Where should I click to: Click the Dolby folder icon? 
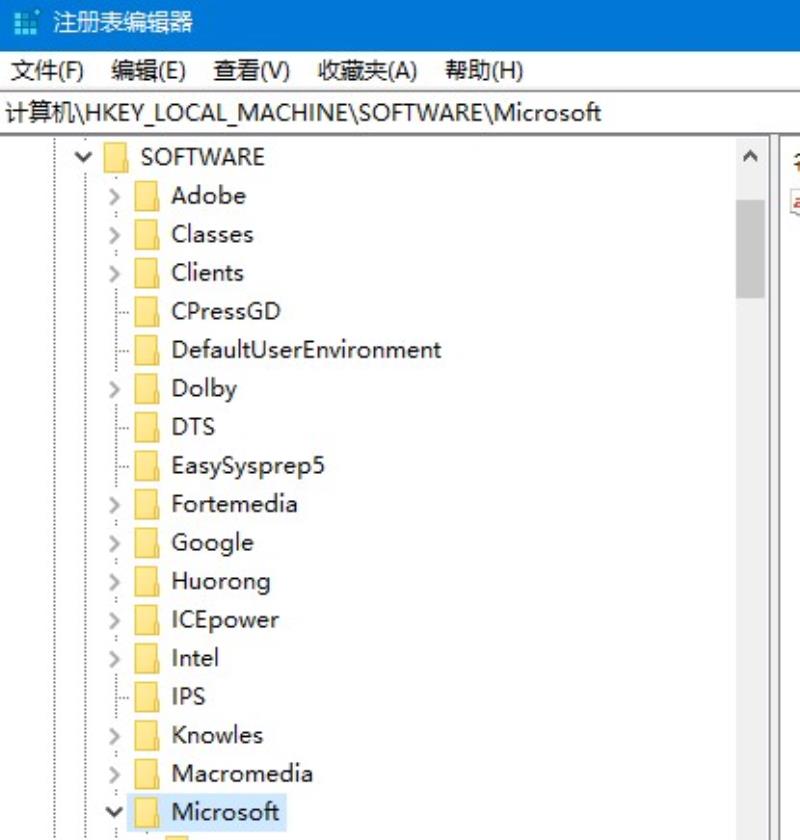click(x=146, y=389)
